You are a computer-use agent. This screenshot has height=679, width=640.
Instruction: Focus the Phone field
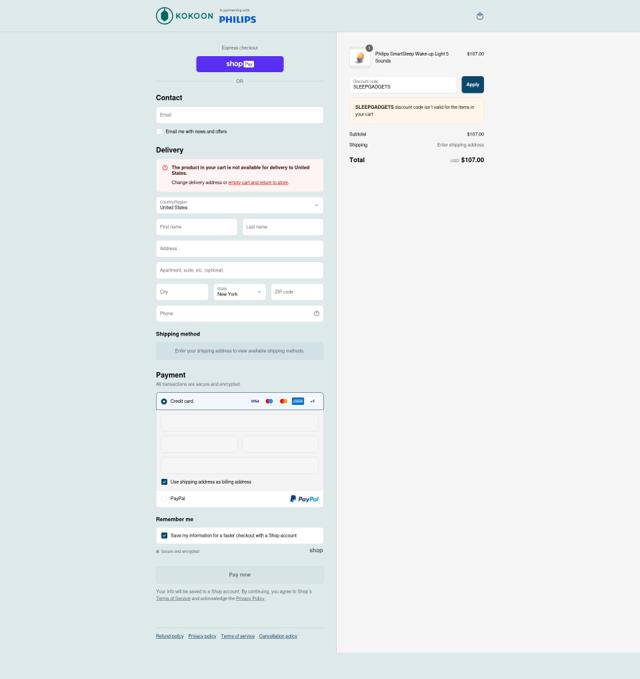[239, 314]
